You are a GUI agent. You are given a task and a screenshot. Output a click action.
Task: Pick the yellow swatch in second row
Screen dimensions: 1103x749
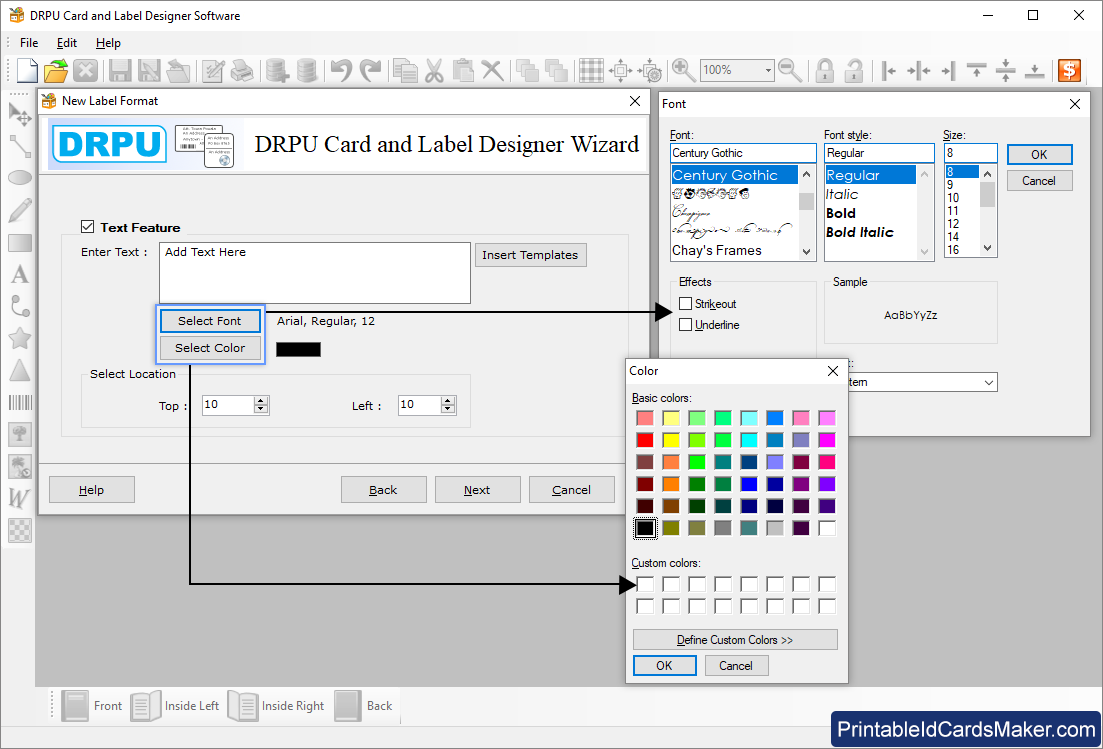tap(670, 440)
